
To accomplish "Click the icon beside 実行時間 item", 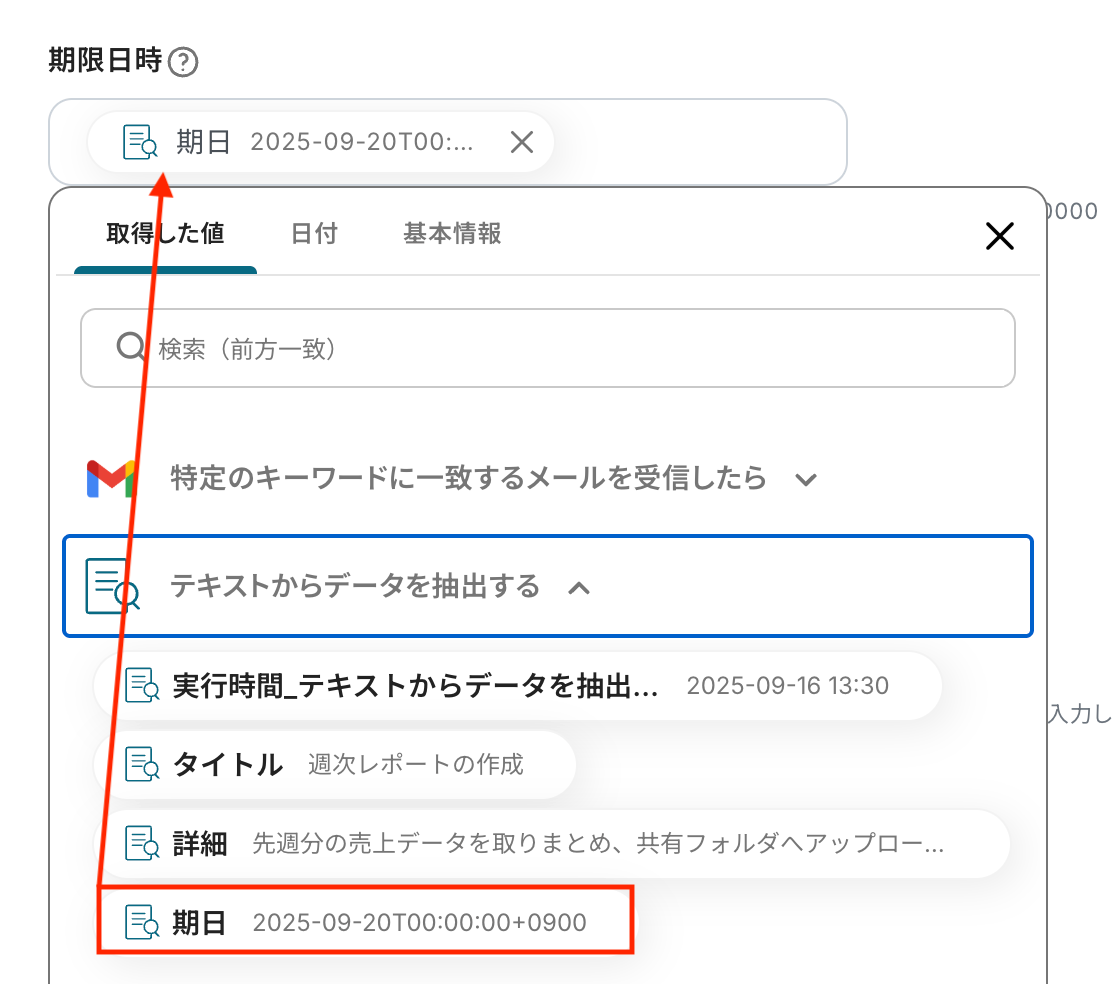I will tap(142, 686).
